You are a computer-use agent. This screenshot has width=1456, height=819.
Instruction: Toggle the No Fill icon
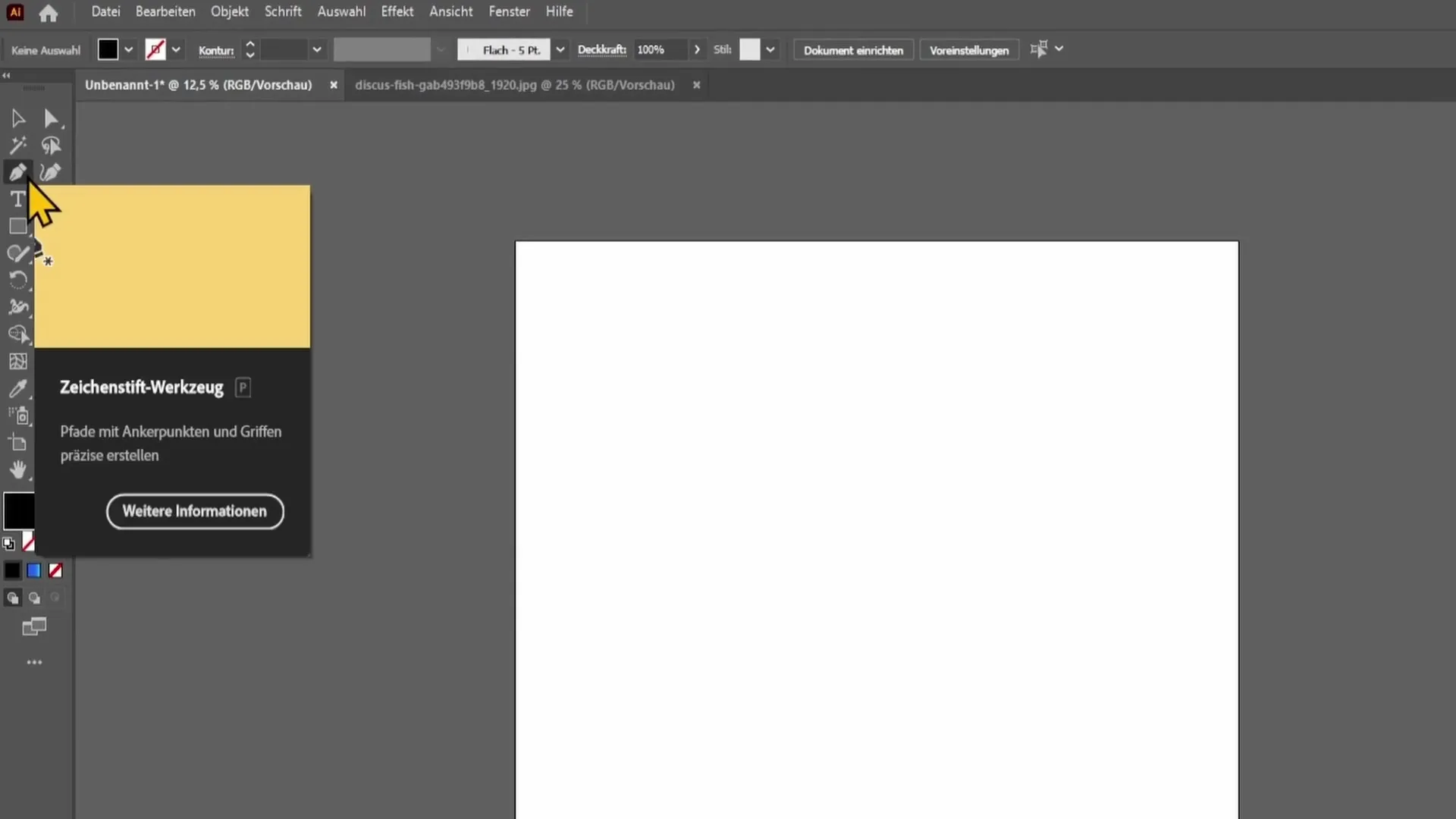55,570
